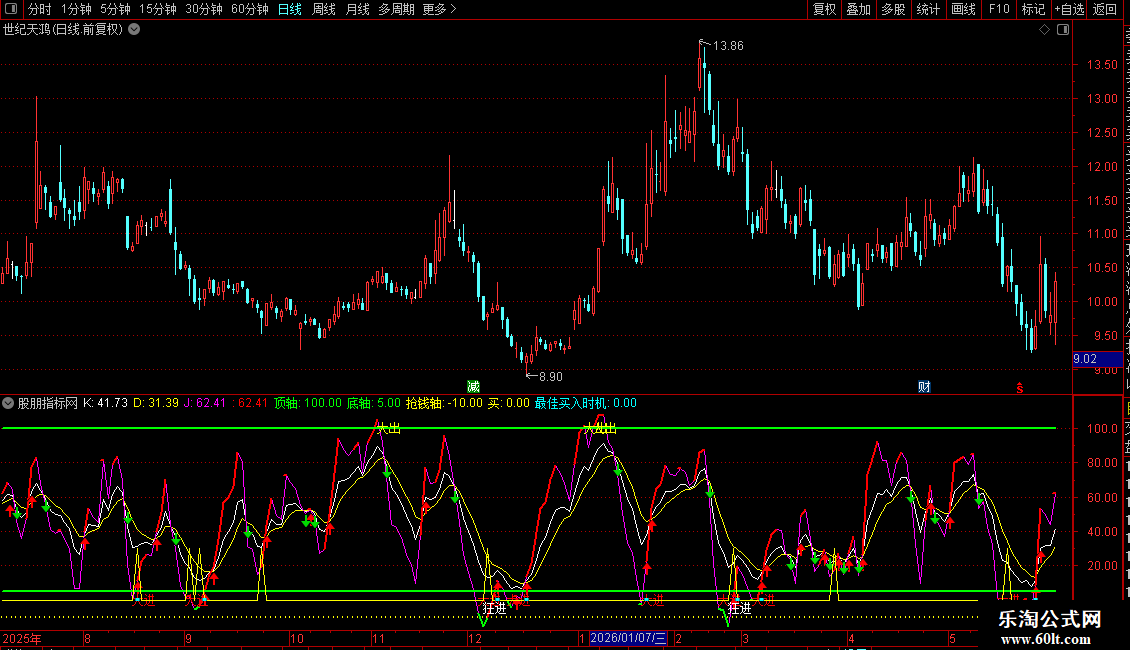The image size is (1130, 650).
Task: Select the 30分钟 period tab
Action: point(204,9)
